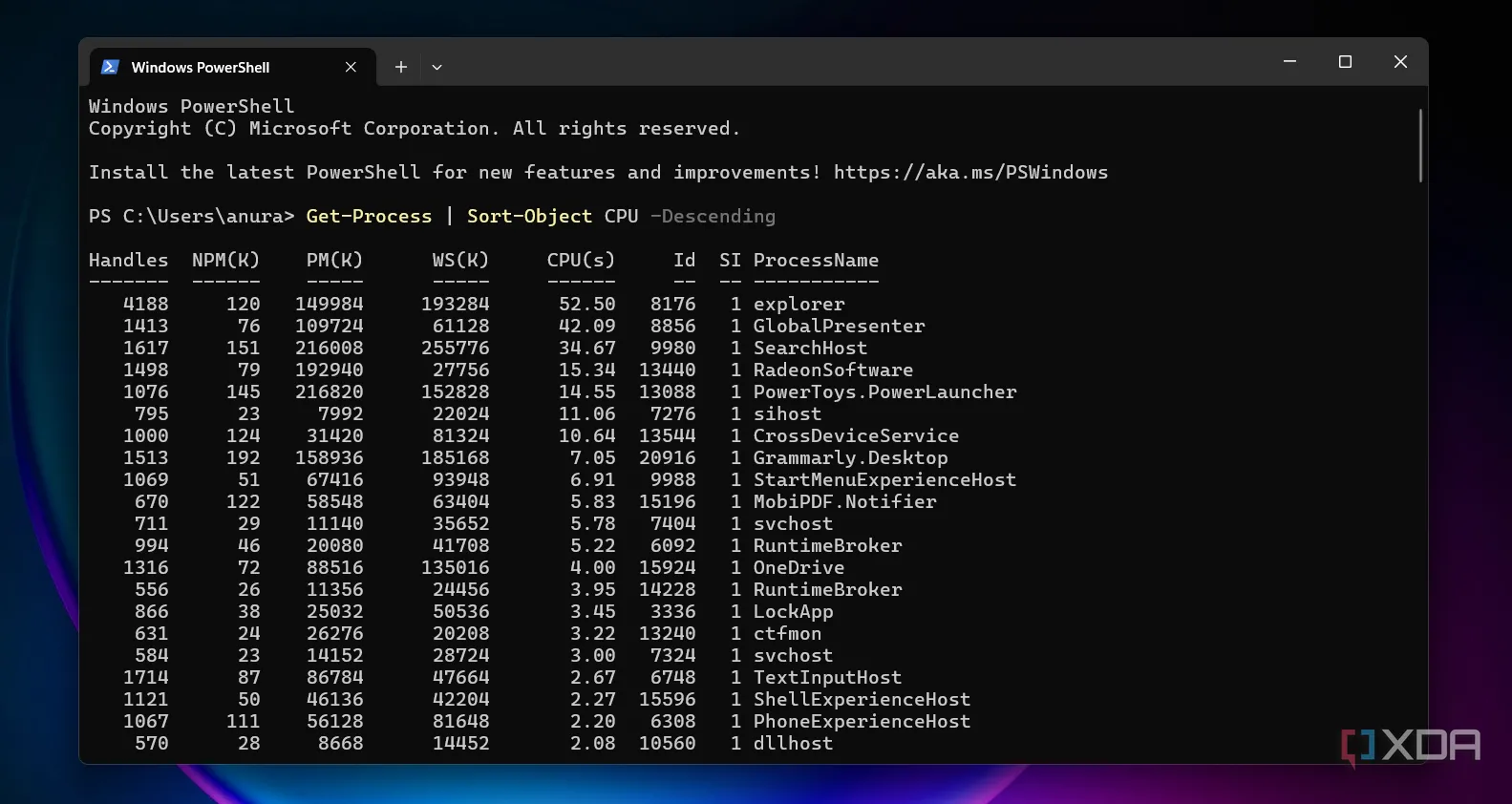Screen dimensions: 1512x804
Task: Click the PM(K) column header
Action: (x=334, y=261)
